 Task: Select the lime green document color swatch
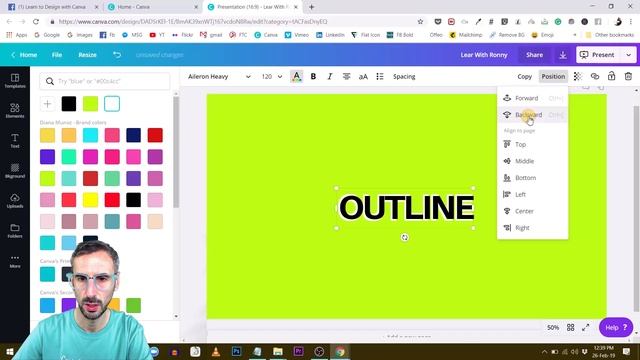point(90,104)
